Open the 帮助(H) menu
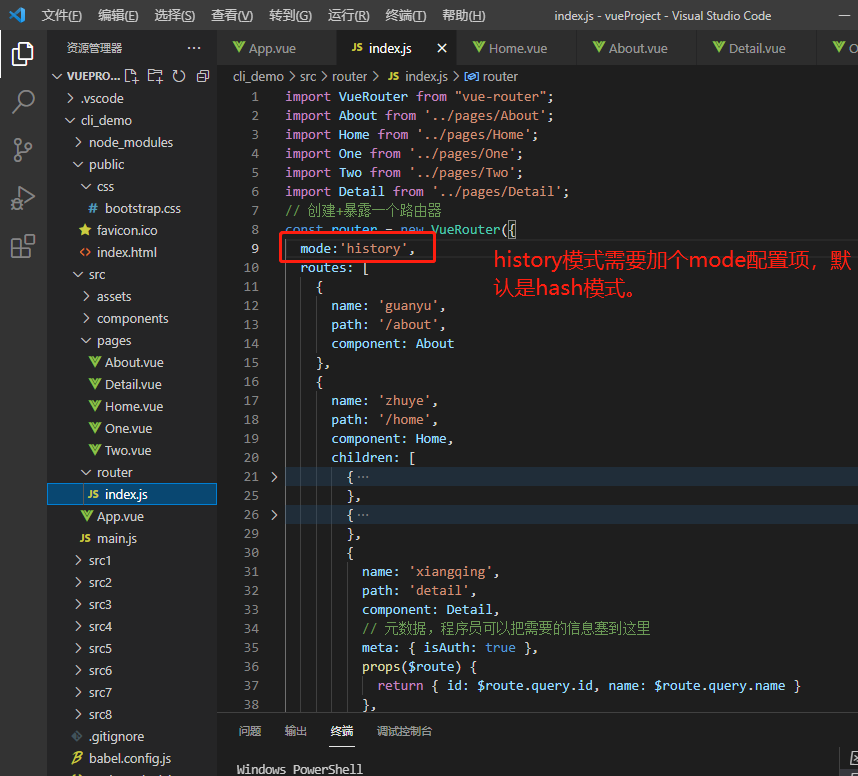This screenshot has width=858, height=776. (x=463, y=15)
